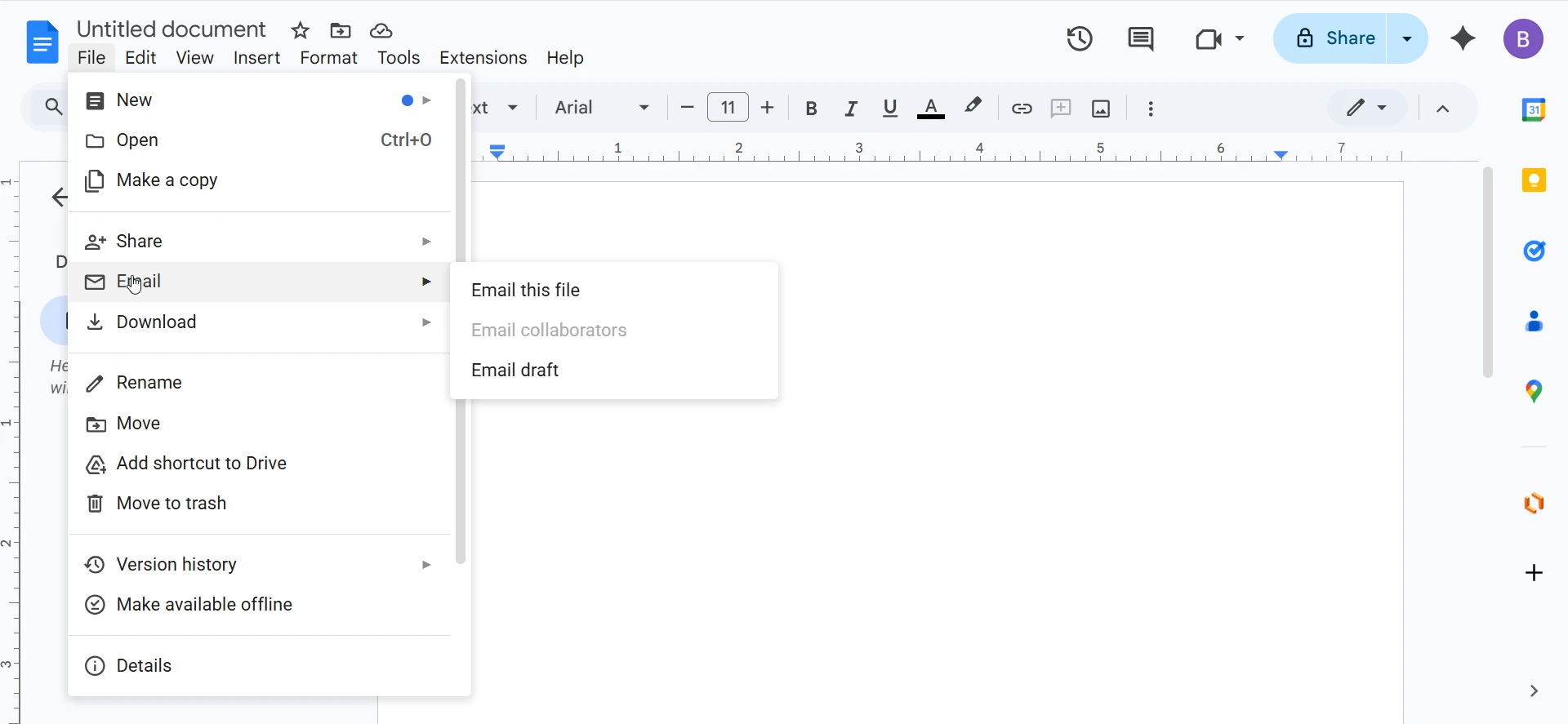This screenshot has height=724, width=1568.
Task: Open Share options dropdown arrow
Action: (1407, 38)
